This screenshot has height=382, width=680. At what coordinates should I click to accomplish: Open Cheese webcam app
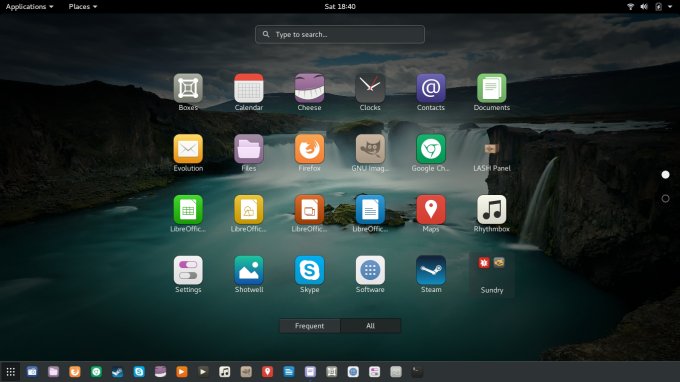point(310,88)
